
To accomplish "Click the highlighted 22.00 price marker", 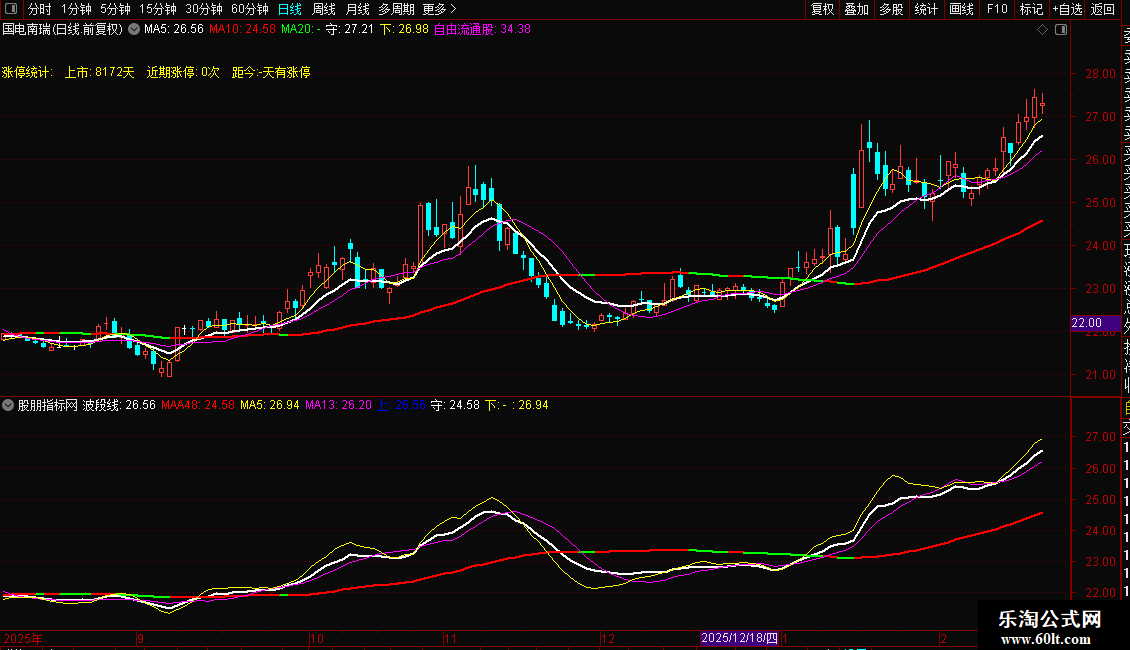I will 1095,323.
